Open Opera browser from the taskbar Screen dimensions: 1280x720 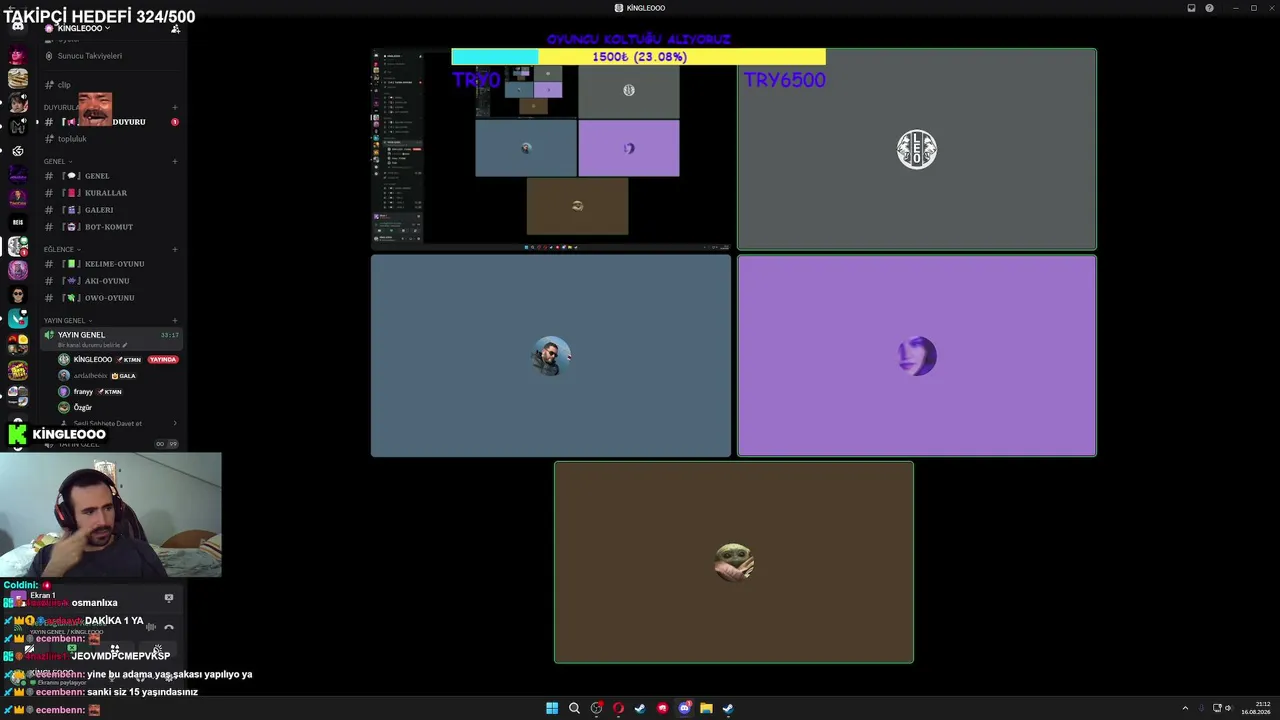point(618,708)
